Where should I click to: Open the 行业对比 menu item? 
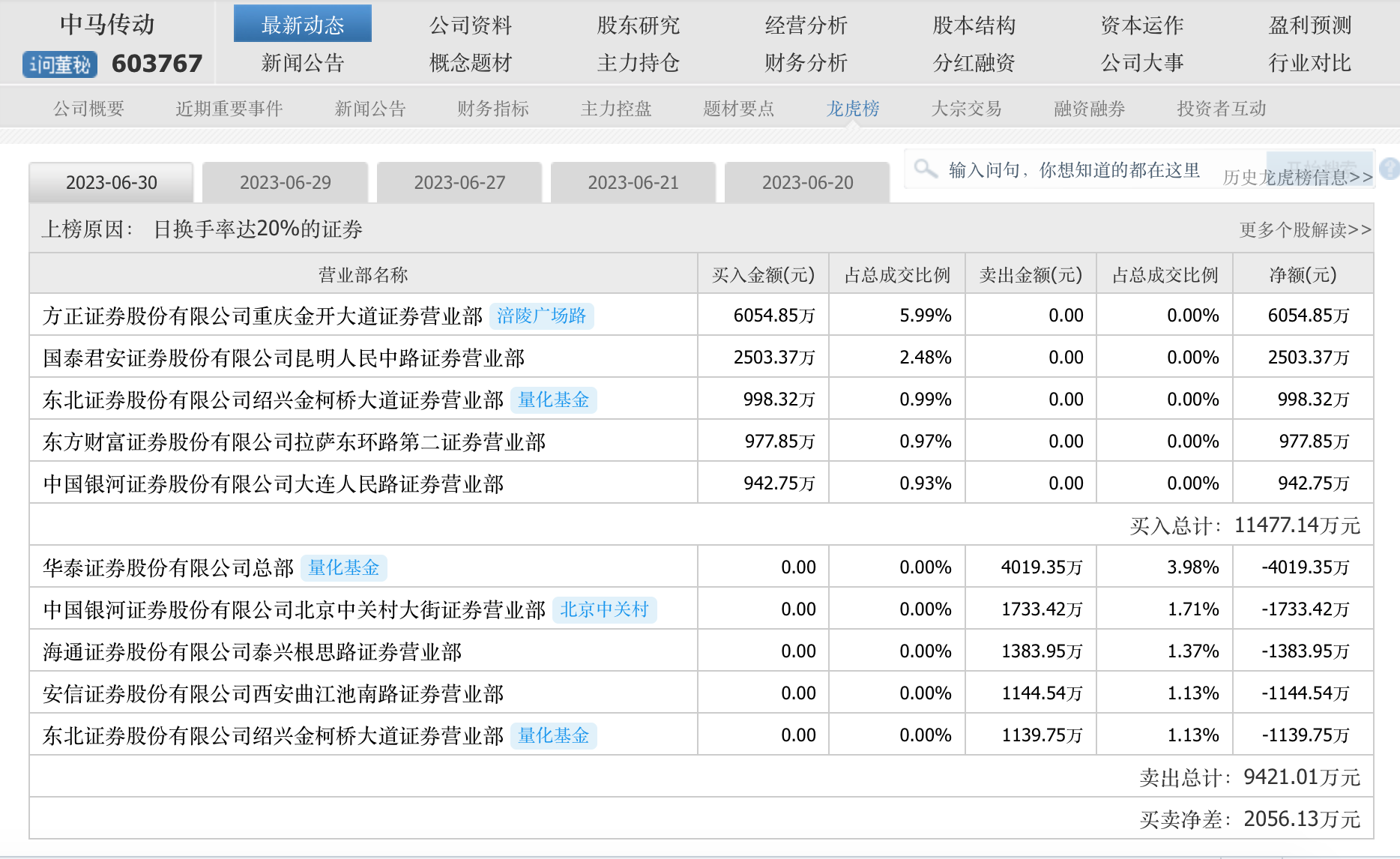tap(1310, 63)
